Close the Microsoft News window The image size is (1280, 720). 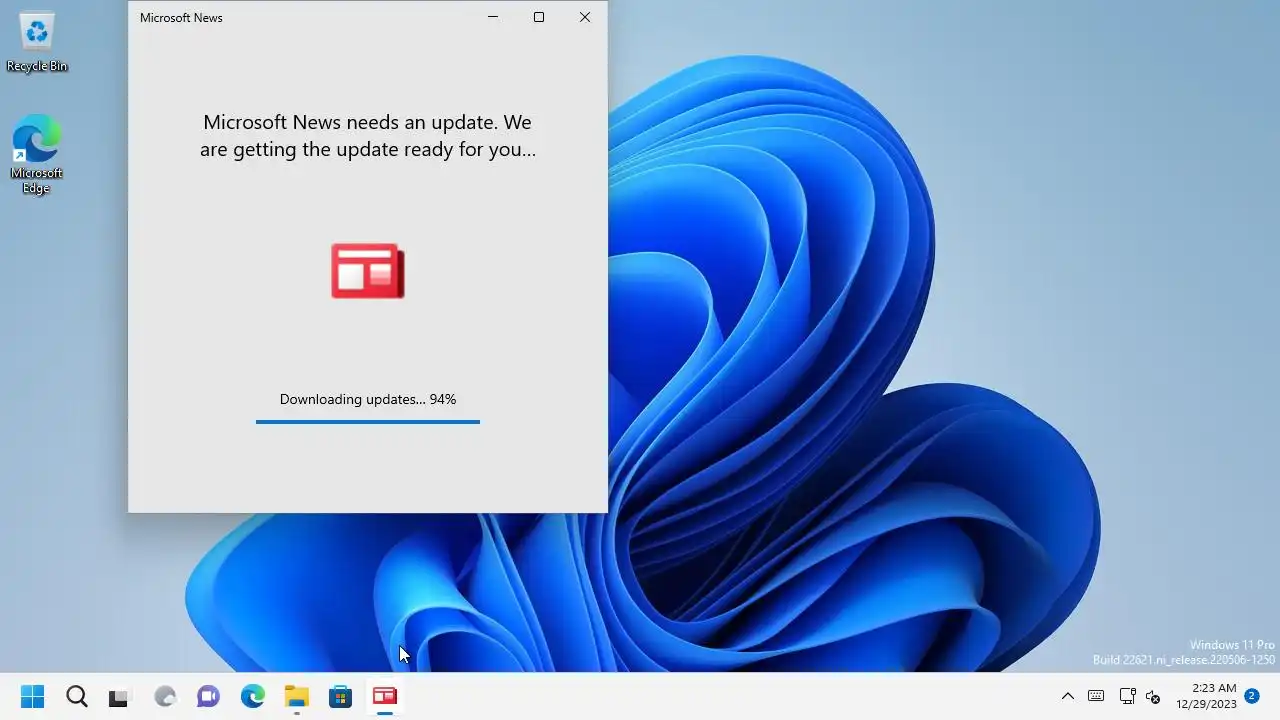(585, 17)
